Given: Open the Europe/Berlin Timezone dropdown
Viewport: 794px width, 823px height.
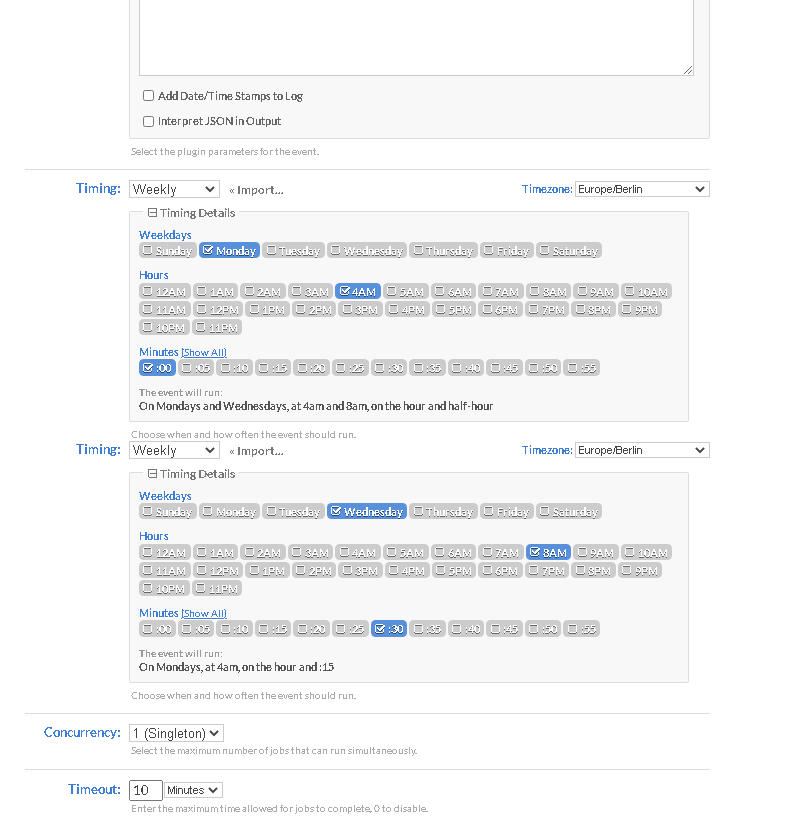Looking at the screenshot, I should pyautogui.click(x=641, y=188).
